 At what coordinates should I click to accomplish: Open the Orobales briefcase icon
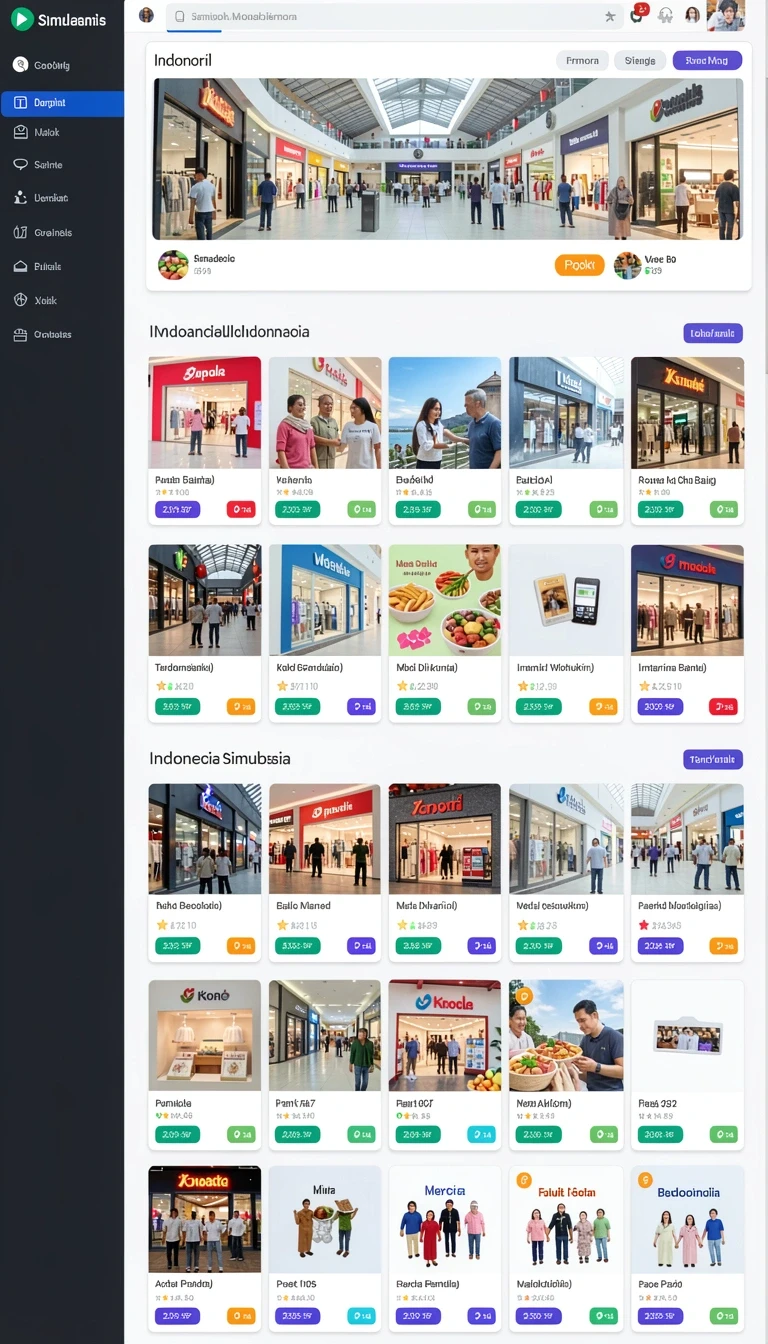pyautogui.click(x=20, y=334)
